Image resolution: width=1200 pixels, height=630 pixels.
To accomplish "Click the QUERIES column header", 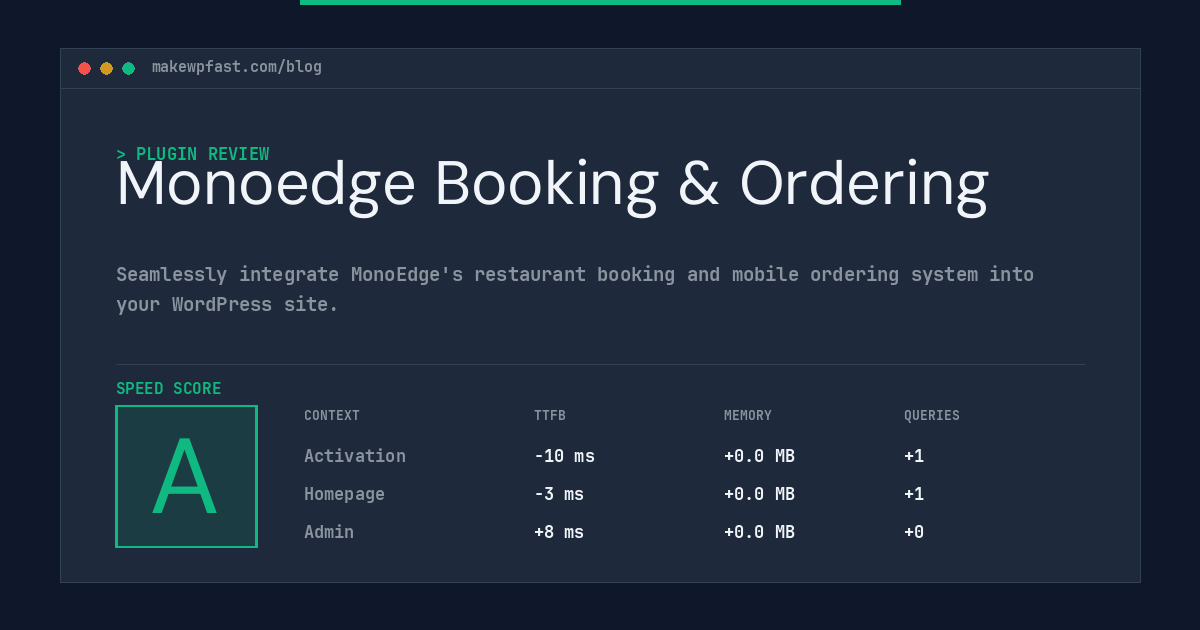I will click(932, 415).
